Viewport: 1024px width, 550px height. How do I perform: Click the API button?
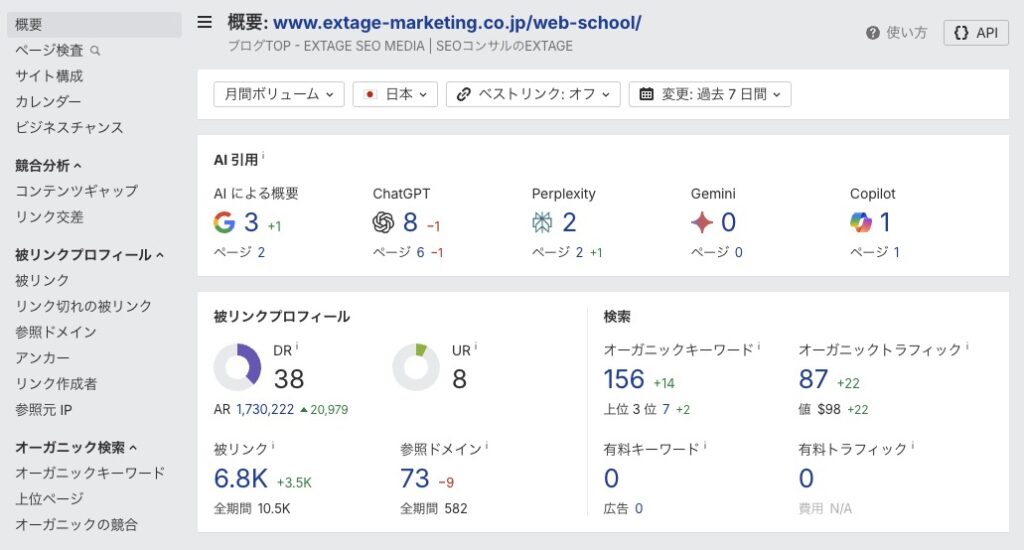[976, 33]
